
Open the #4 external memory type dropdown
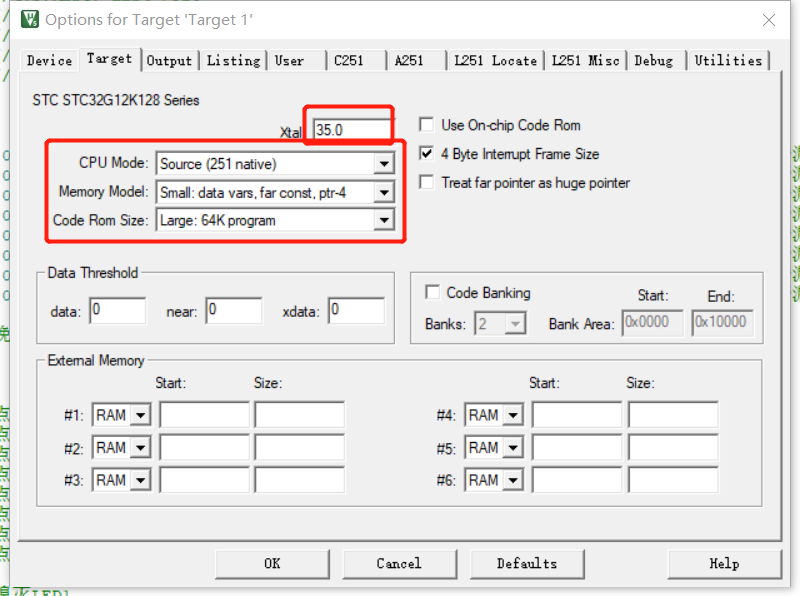click(512, 416)
